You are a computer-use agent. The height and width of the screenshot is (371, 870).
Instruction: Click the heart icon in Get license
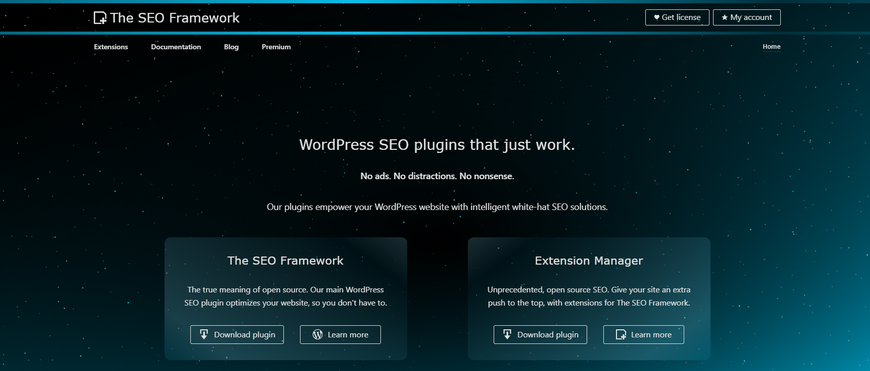click(x=656, y=18)
